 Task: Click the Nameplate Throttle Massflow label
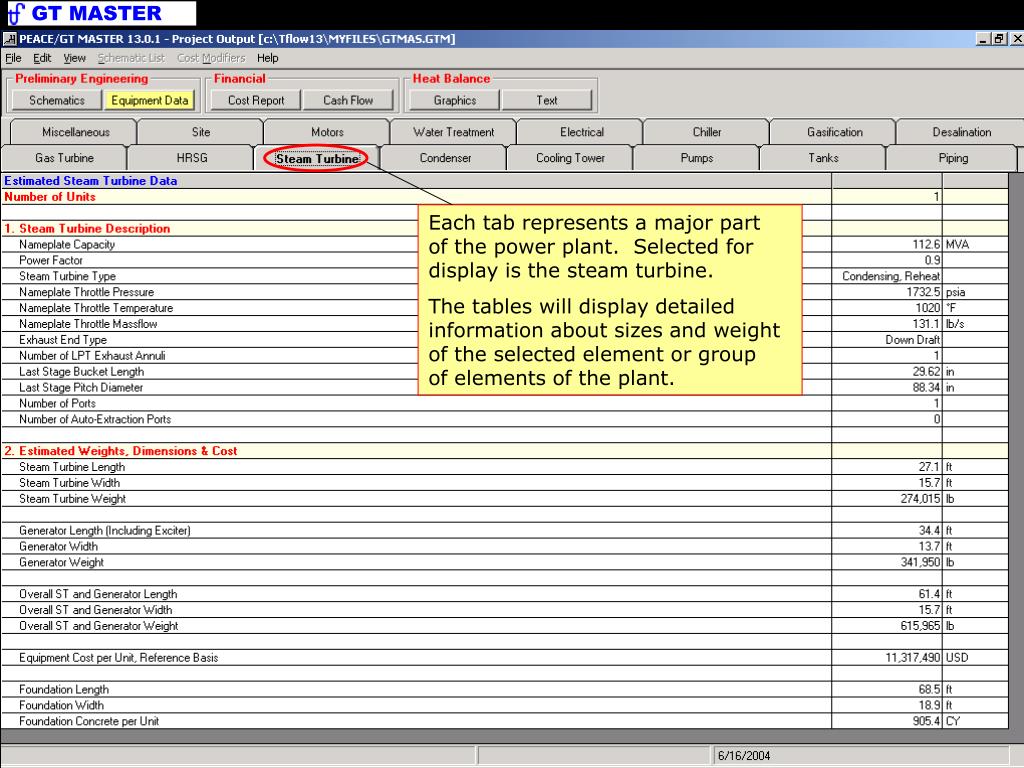coord(88,324)
